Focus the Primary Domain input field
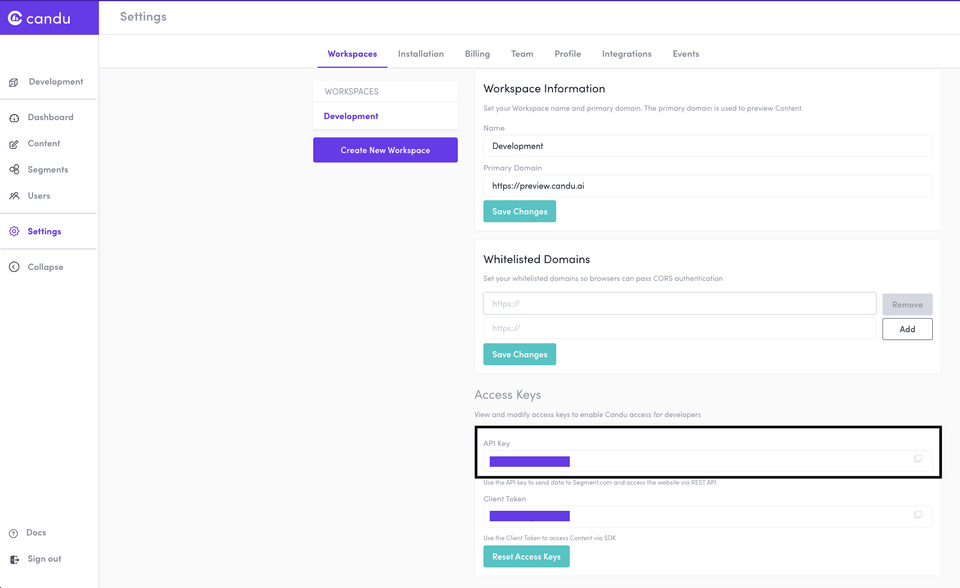Screen dimensions: 960x588 (707, 186)
